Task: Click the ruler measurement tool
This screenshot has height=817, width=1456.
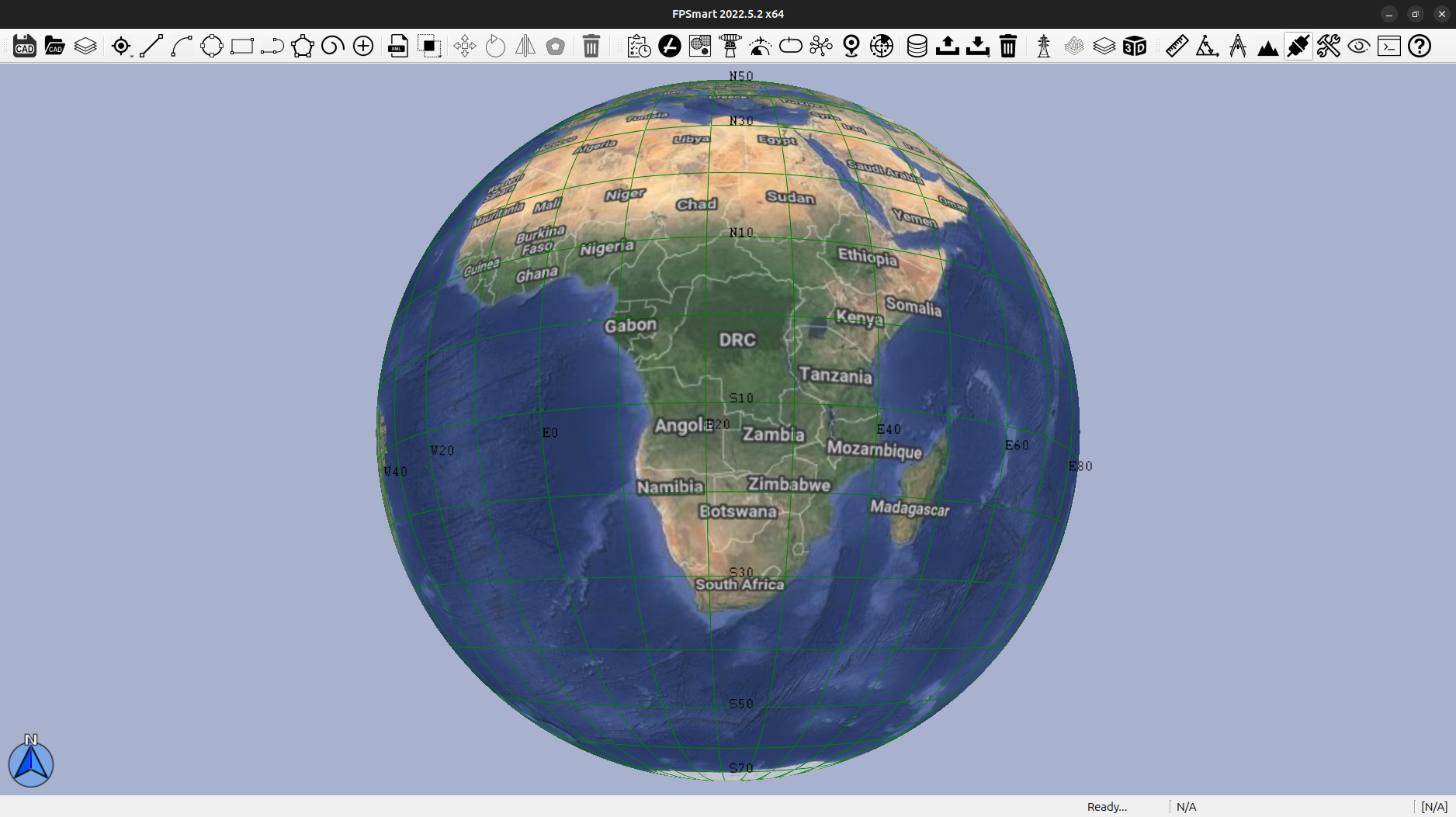Action: tap(1177, 47)
